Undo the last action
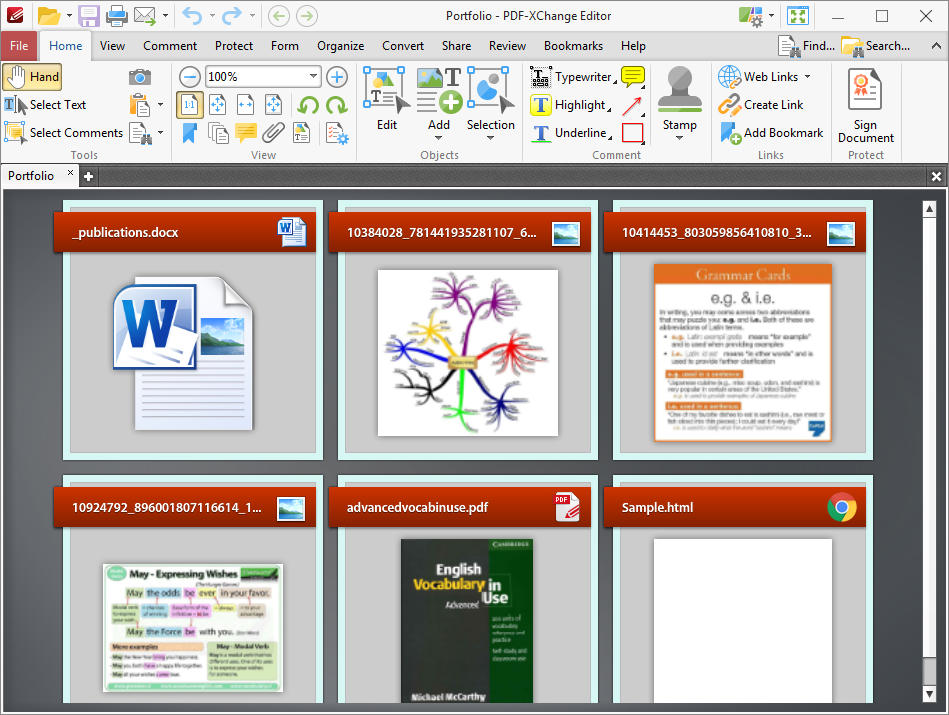 (x=192, y=16)
